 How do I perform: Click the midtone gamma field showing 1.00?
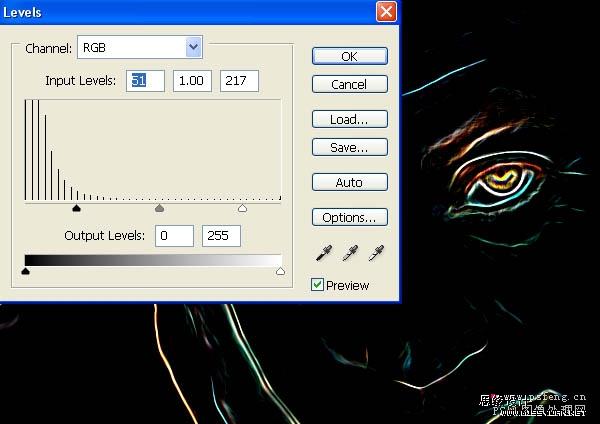coord(192,81)
